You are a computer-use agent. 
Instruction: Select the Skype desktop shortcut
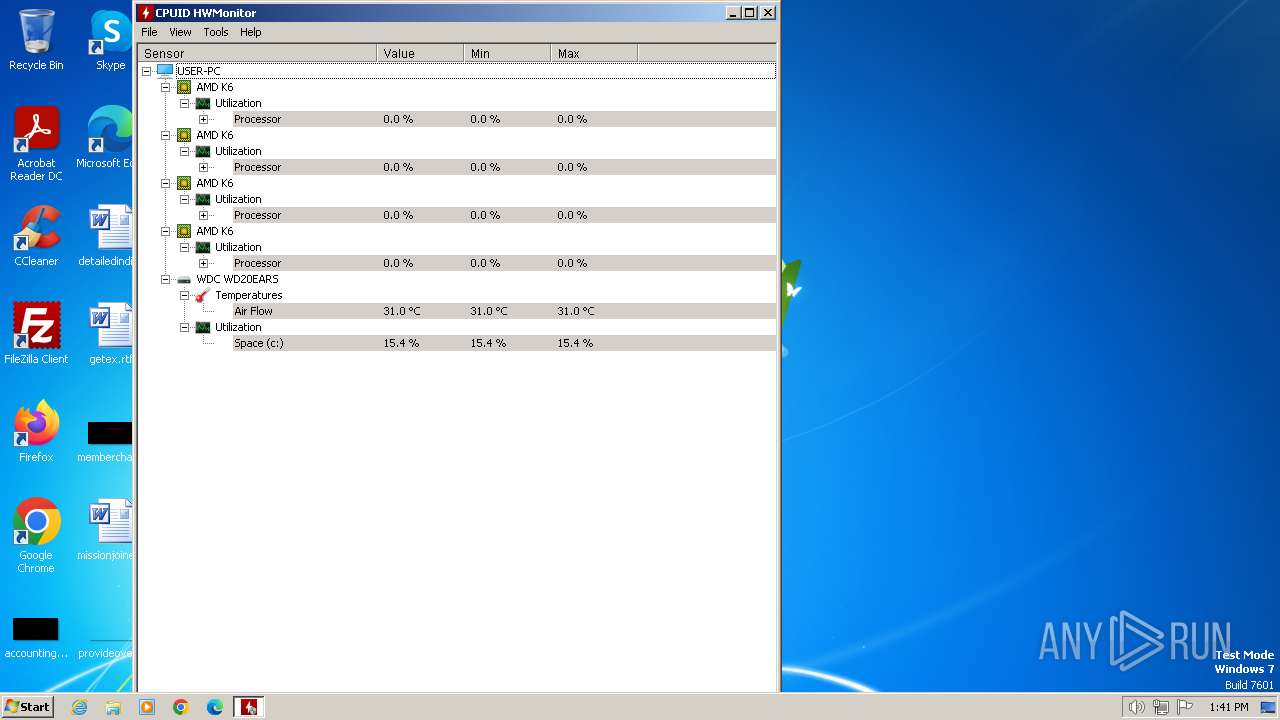click(110, 40)
